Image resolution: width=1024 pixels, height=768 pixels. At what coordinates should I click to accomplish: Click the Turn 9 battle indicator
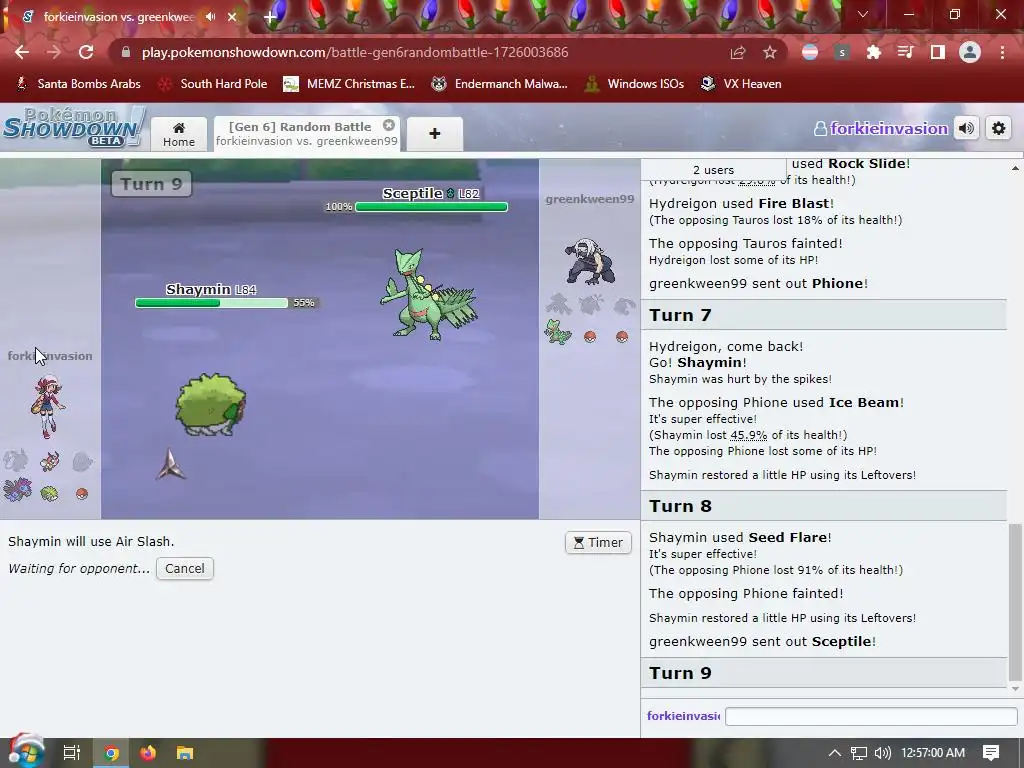pos(151,184)
